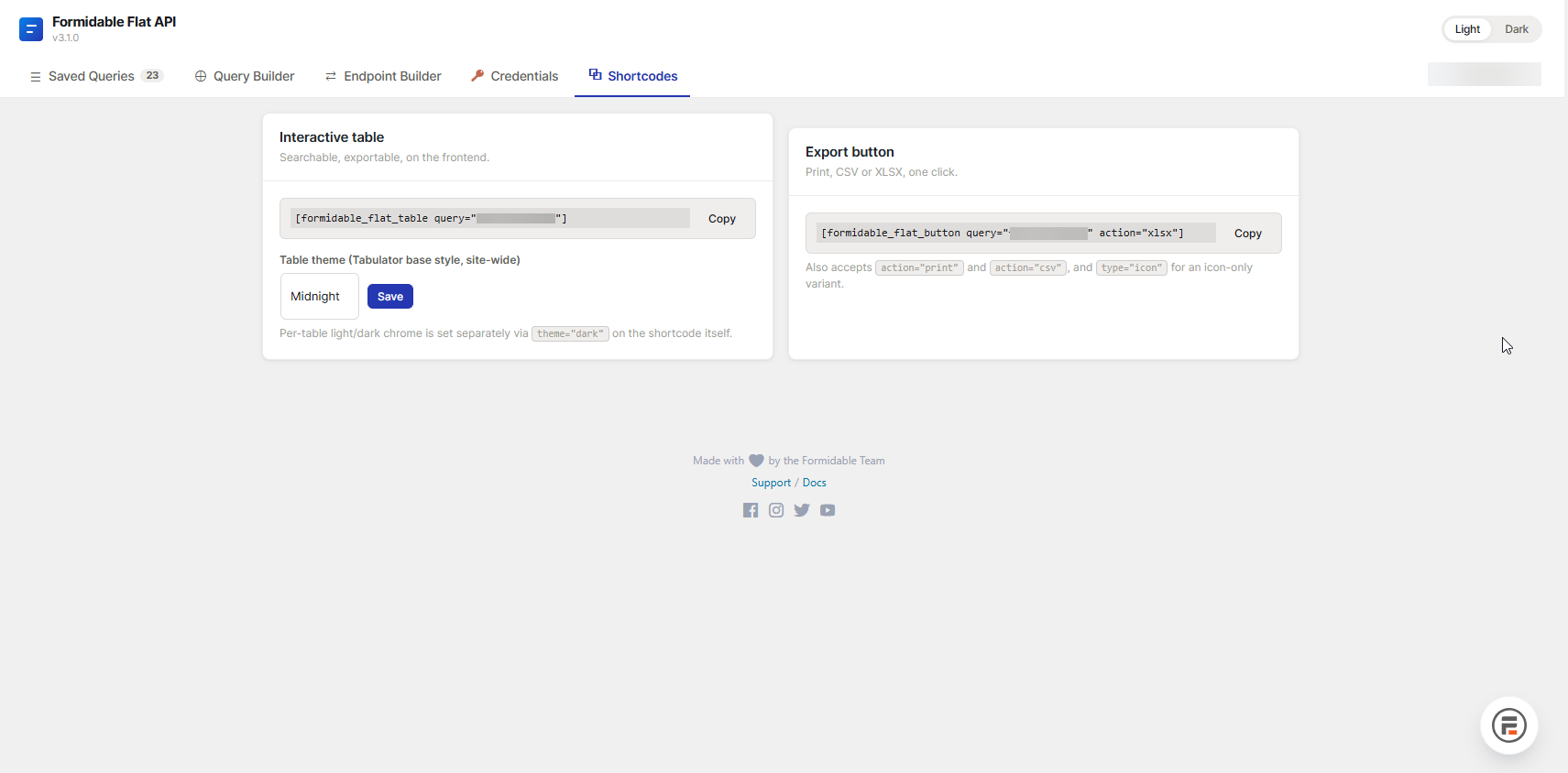Open the YouTube icon in footer
Screen dimensions: 1568x773
pyautogui.click(x=828, y=510)
